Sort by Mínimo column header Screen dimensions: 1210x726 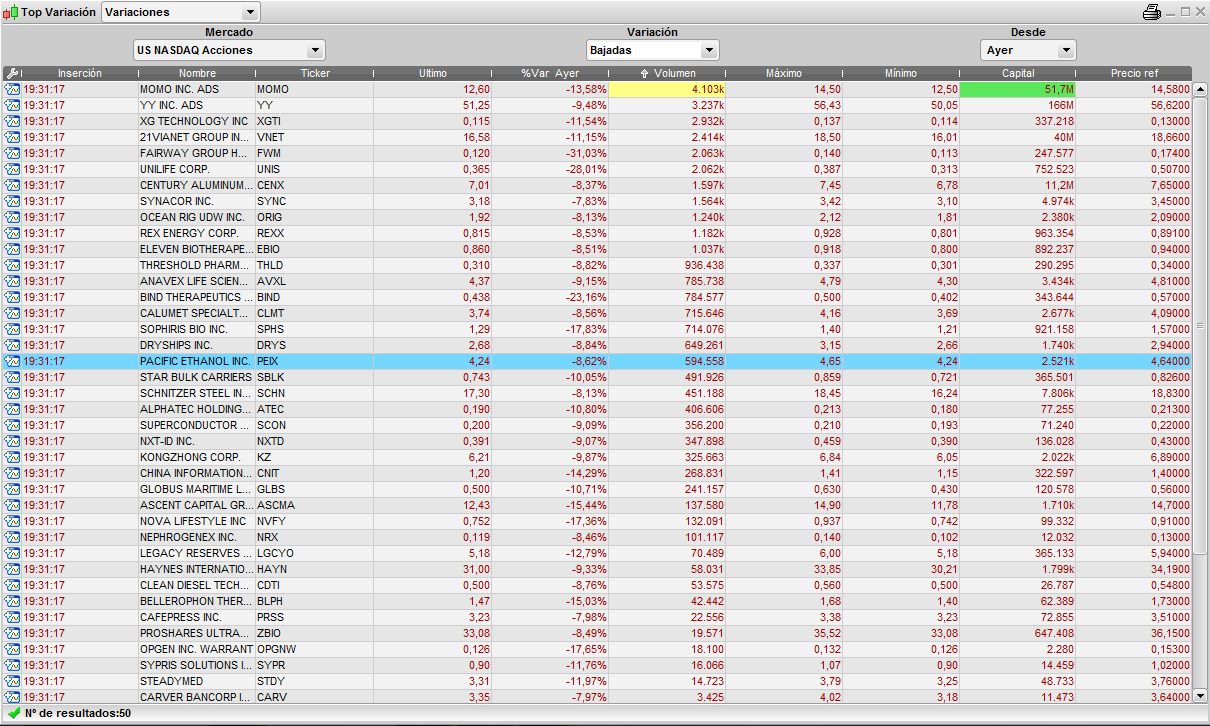click(x=901, y=74)
